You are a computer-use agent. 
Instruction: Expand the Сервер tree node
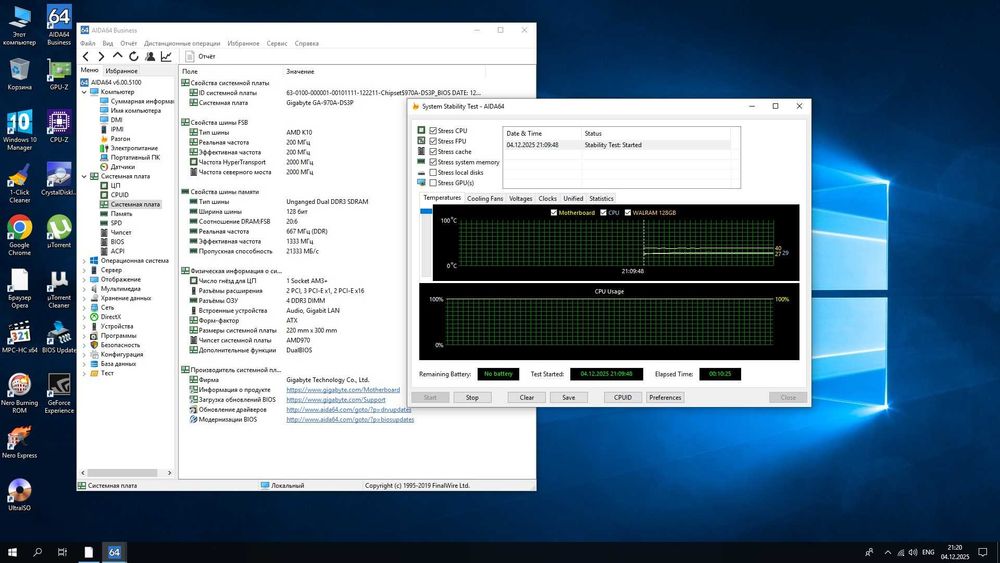(x=84, y=270)
